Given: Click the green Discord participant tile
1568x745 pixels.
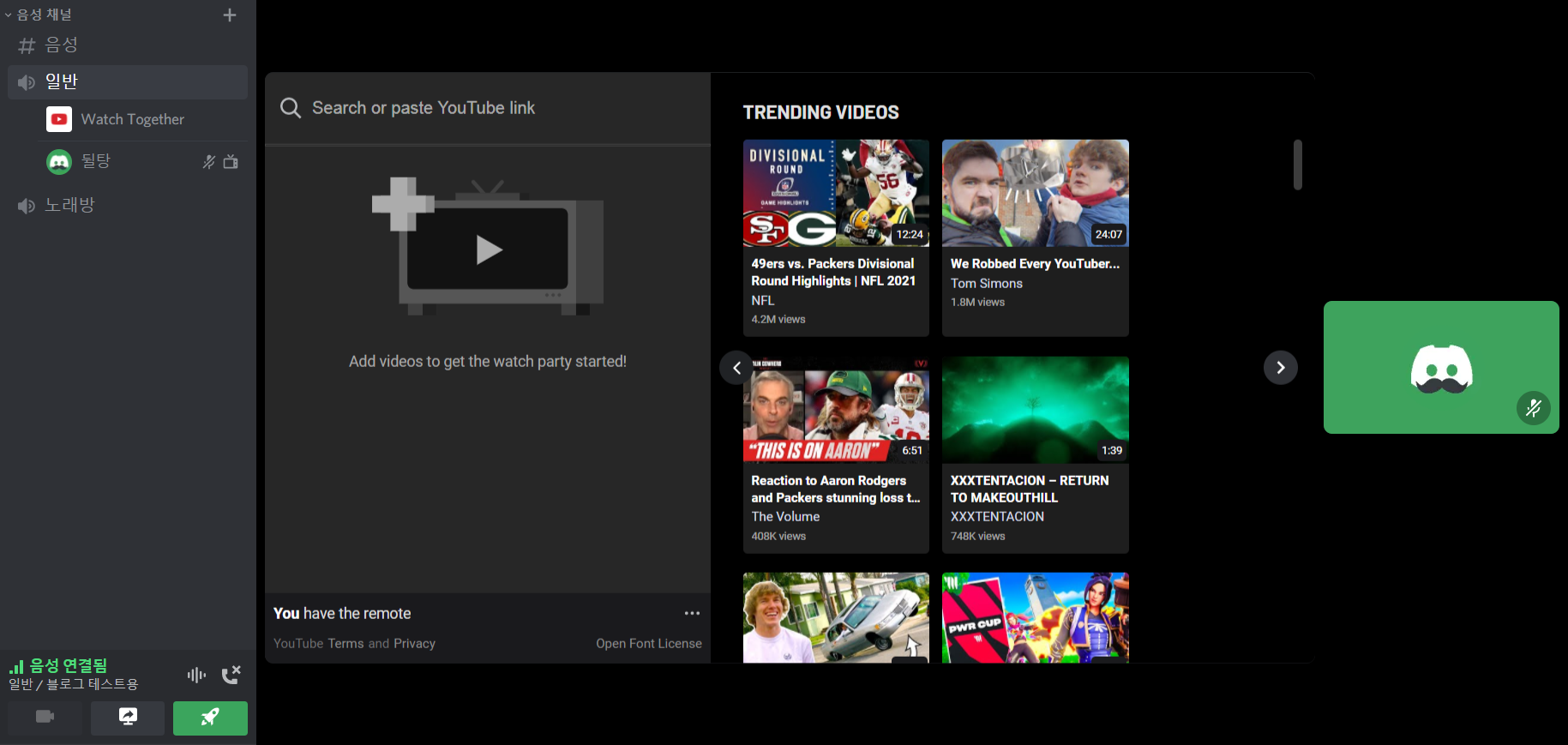Looking at the screenshot, I should tap(1441, 367).
